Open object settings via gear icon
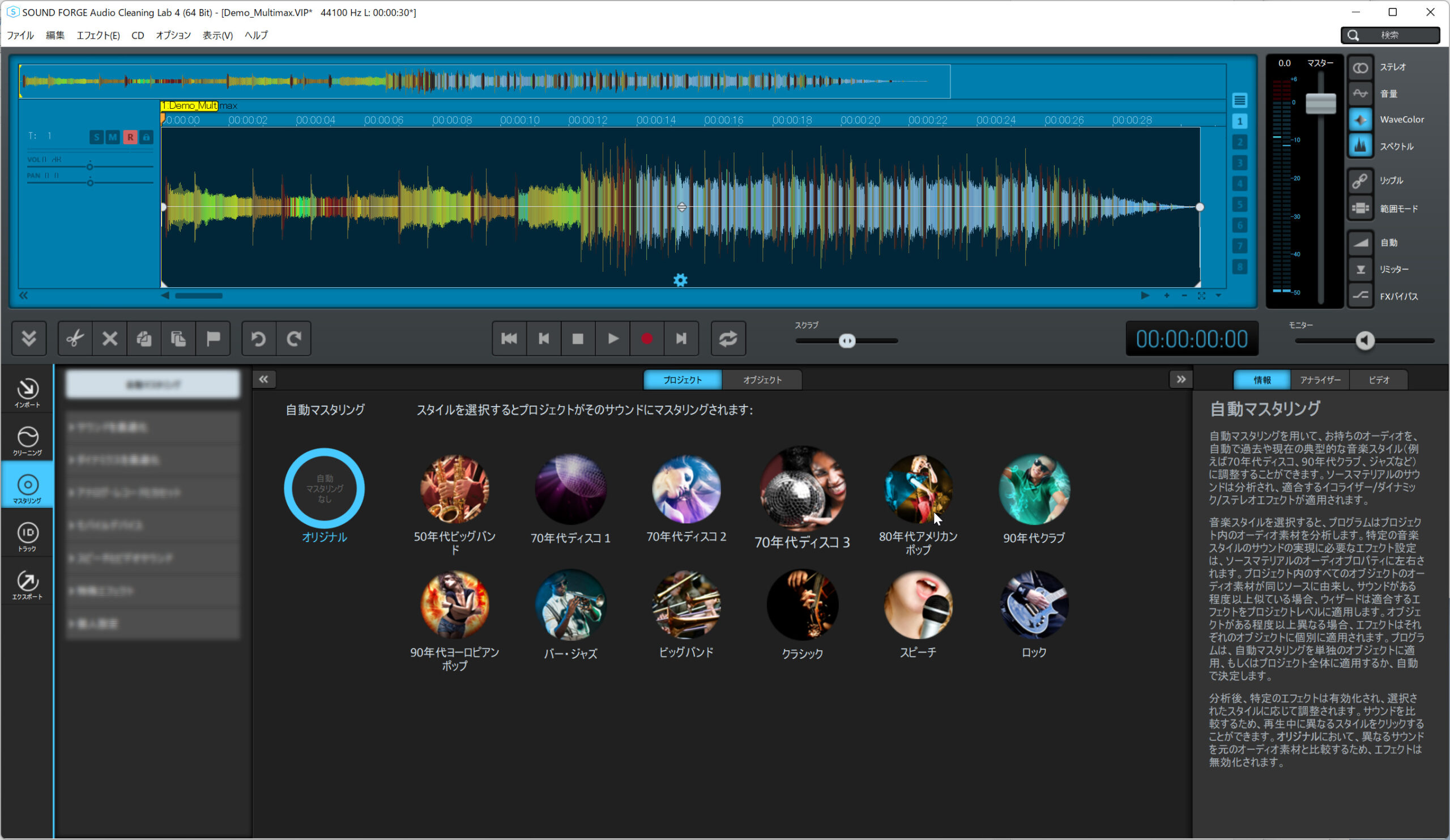Viewport: 1450px width, 840px height. pos(681,280)
